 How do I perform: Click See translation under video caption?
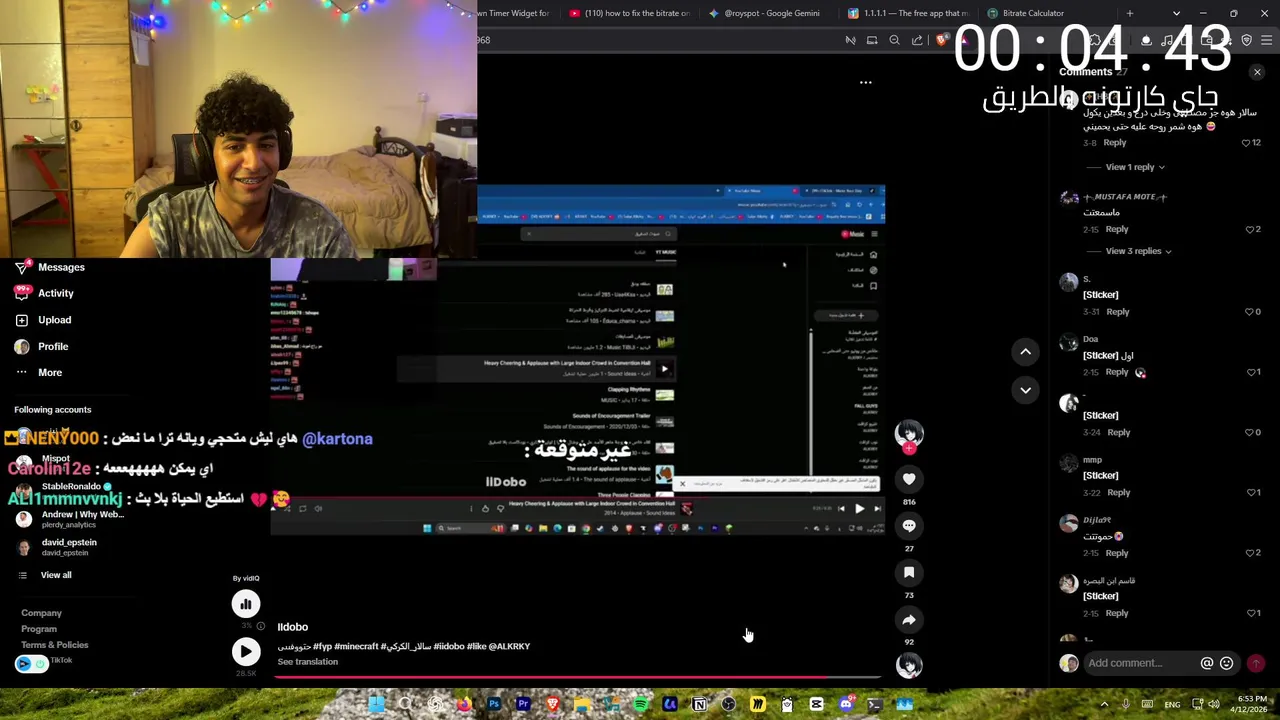(308, 662)
